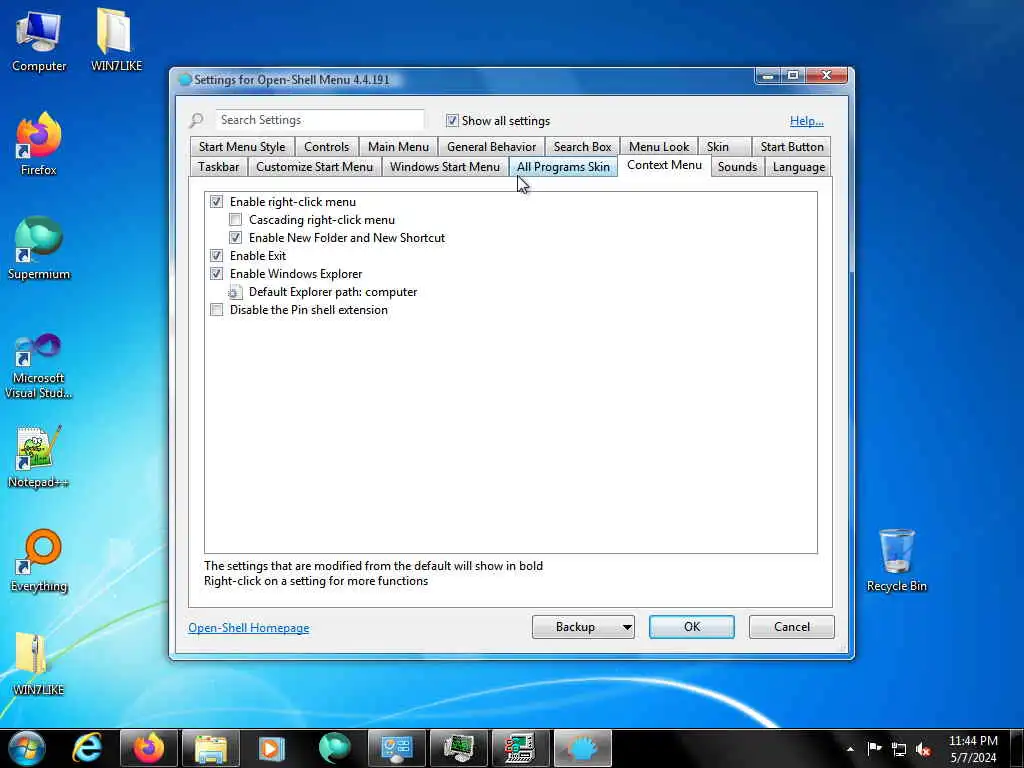Select the Supermium desktop shortcut
The height and width of the screenshot is (768, 1024).
tap(39, 249)
